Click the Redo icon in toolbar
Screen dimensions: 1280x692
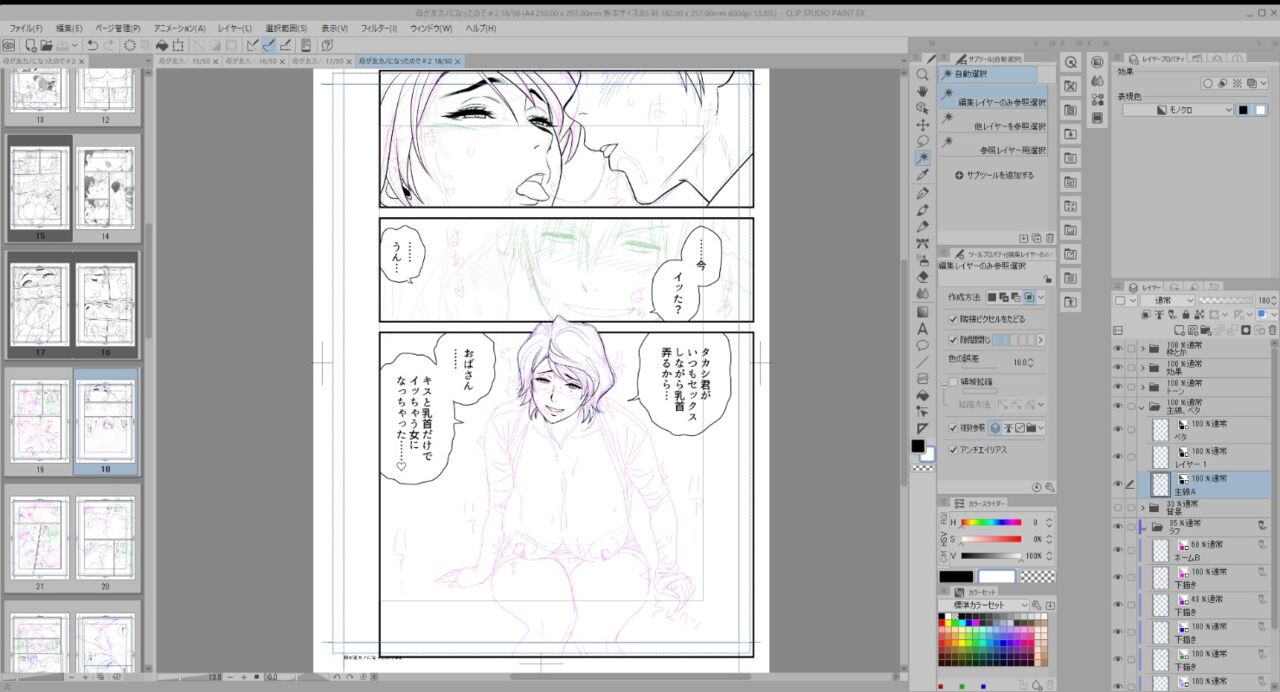(108, 45)
